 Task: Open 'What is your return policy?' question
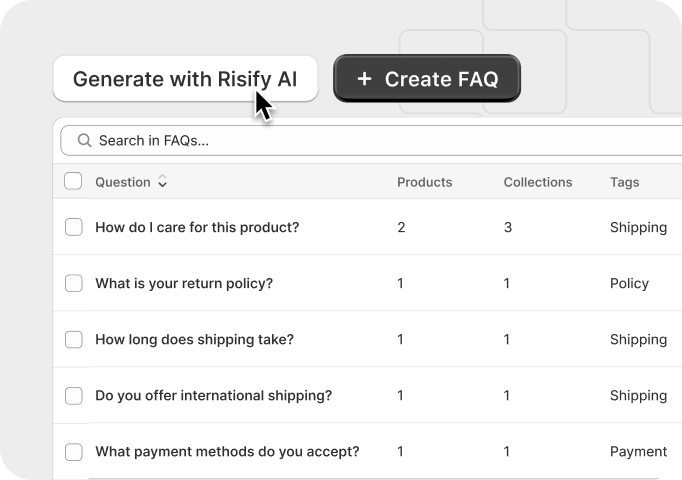pyautogui.click(x=184, y=283)
